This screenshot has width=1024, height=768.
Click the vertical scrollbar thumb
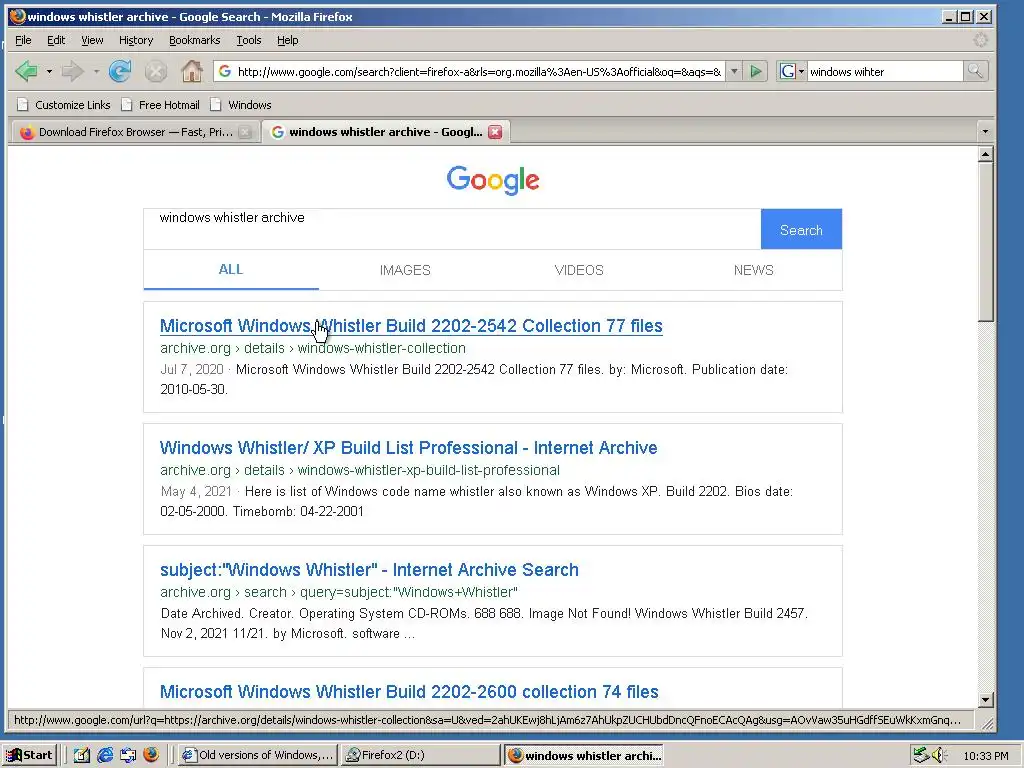985,242
